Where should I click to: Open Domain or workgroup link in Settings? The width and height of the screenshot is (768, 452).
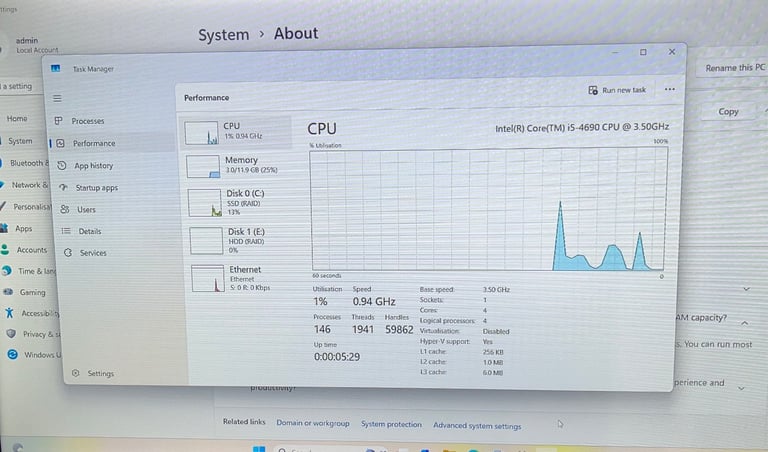pos(312,423)
